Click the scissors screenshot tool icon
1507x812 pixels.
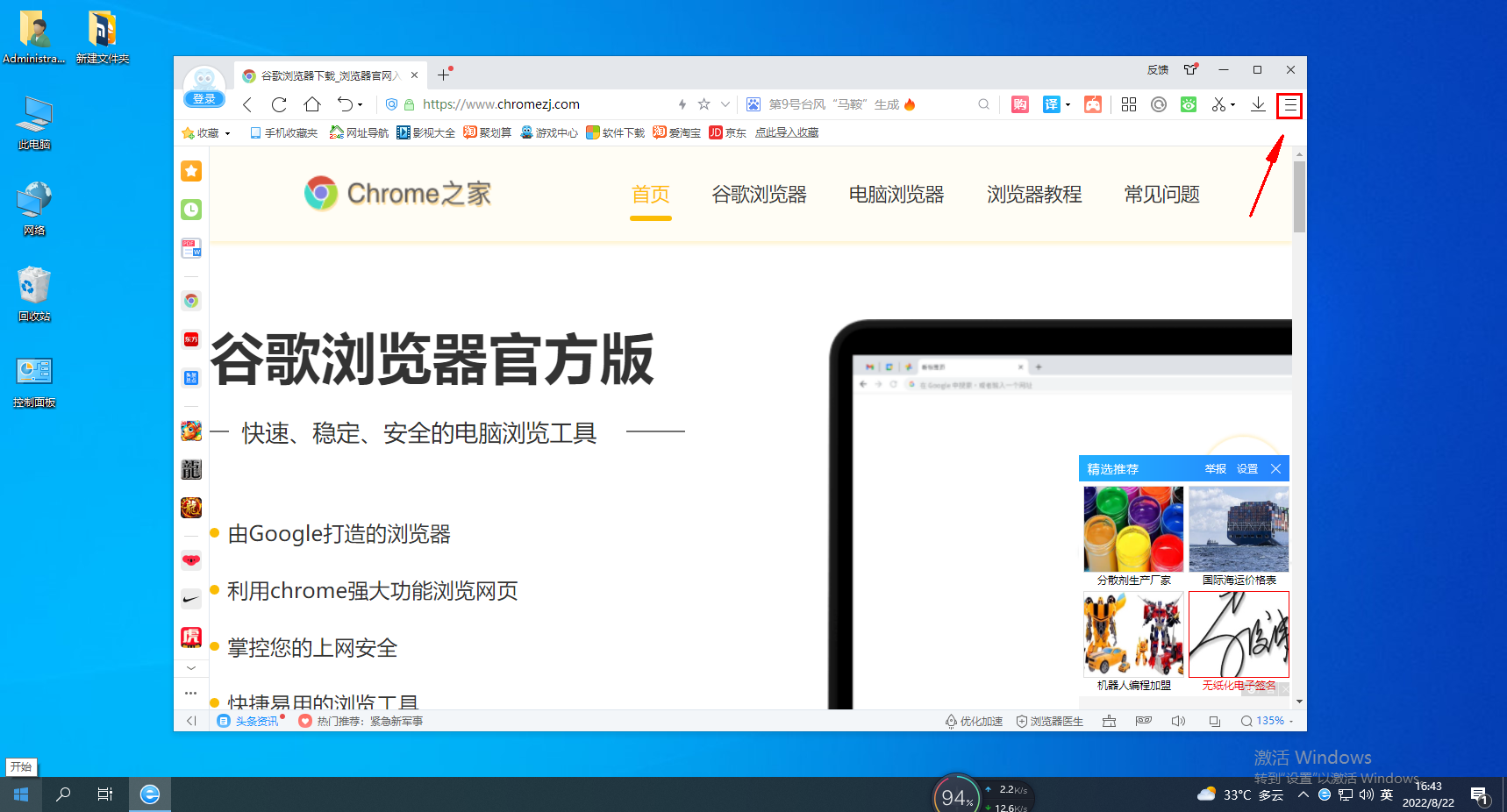point(1218,104)
